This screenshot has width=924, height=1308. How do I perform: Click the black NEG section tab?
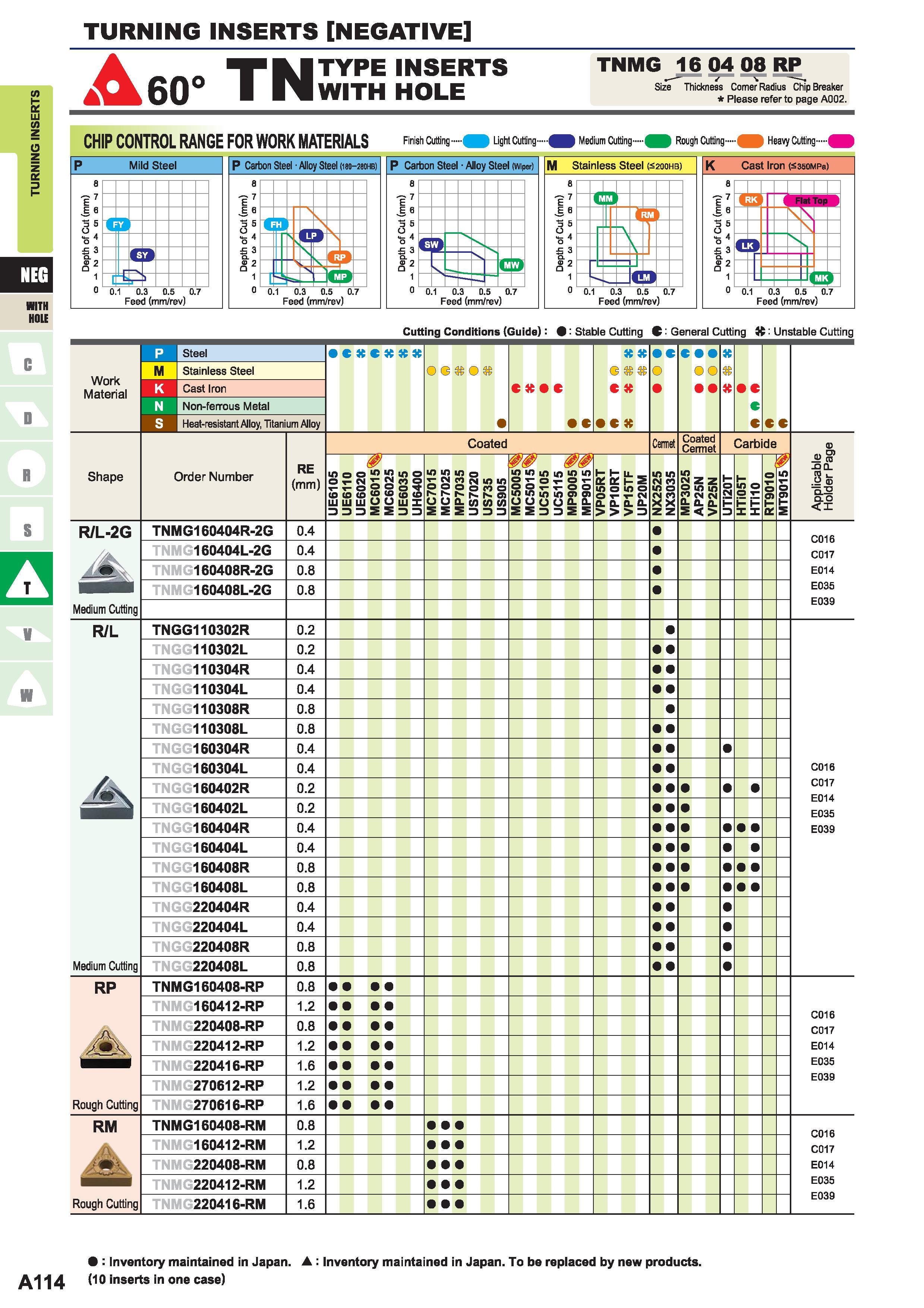tap(26, 274)
